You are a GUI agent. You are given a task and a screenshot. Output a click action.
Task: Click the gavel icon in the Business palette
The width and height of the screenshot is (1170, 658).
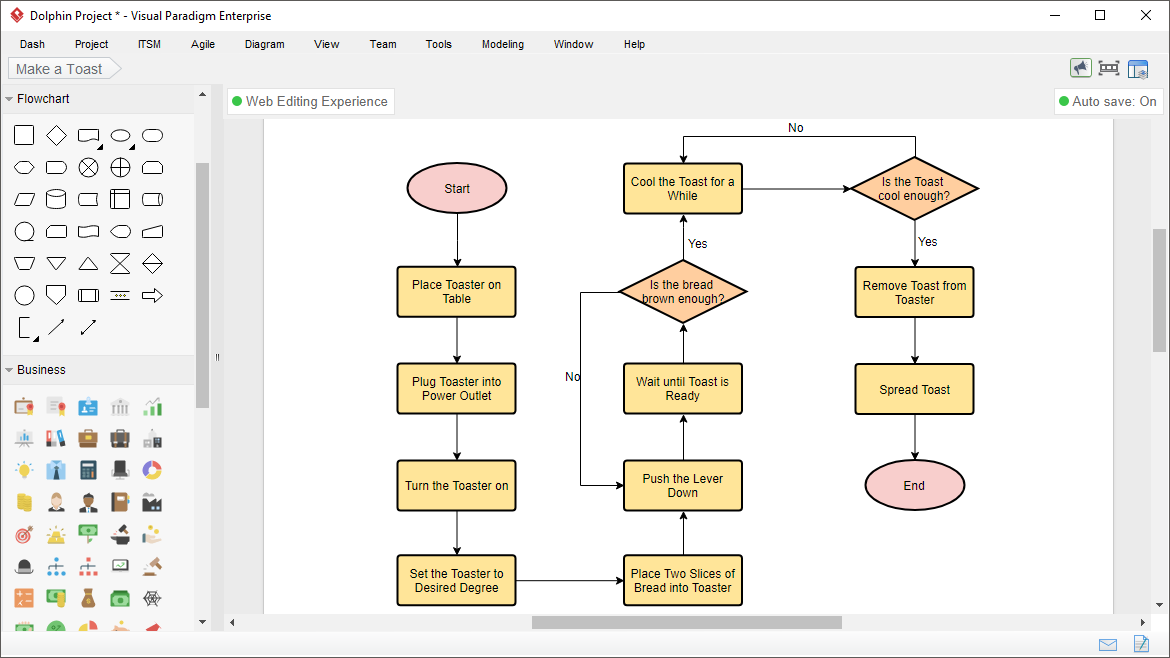(152, 567)
